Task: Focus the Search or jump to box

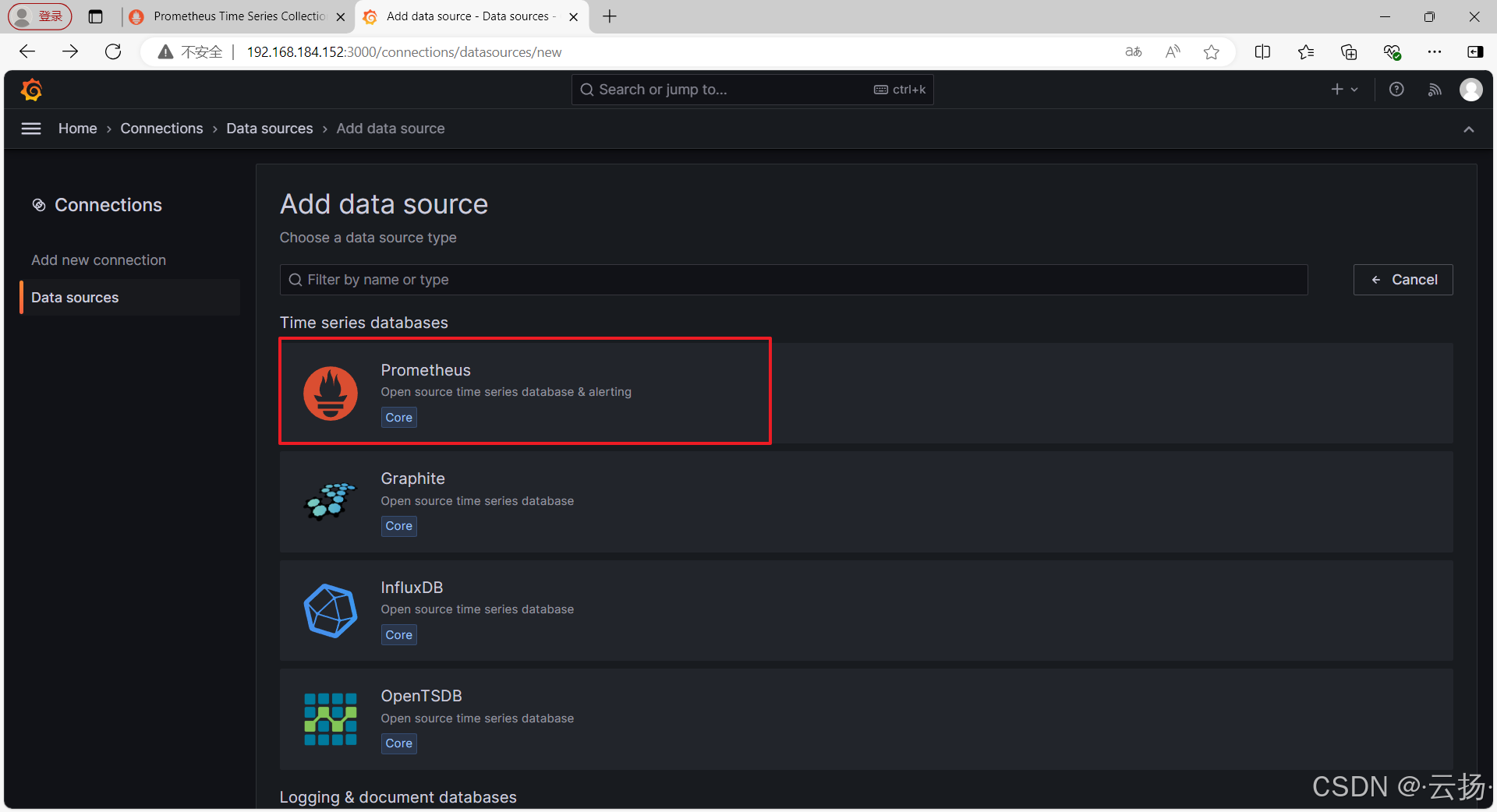Action: point(752,90)
